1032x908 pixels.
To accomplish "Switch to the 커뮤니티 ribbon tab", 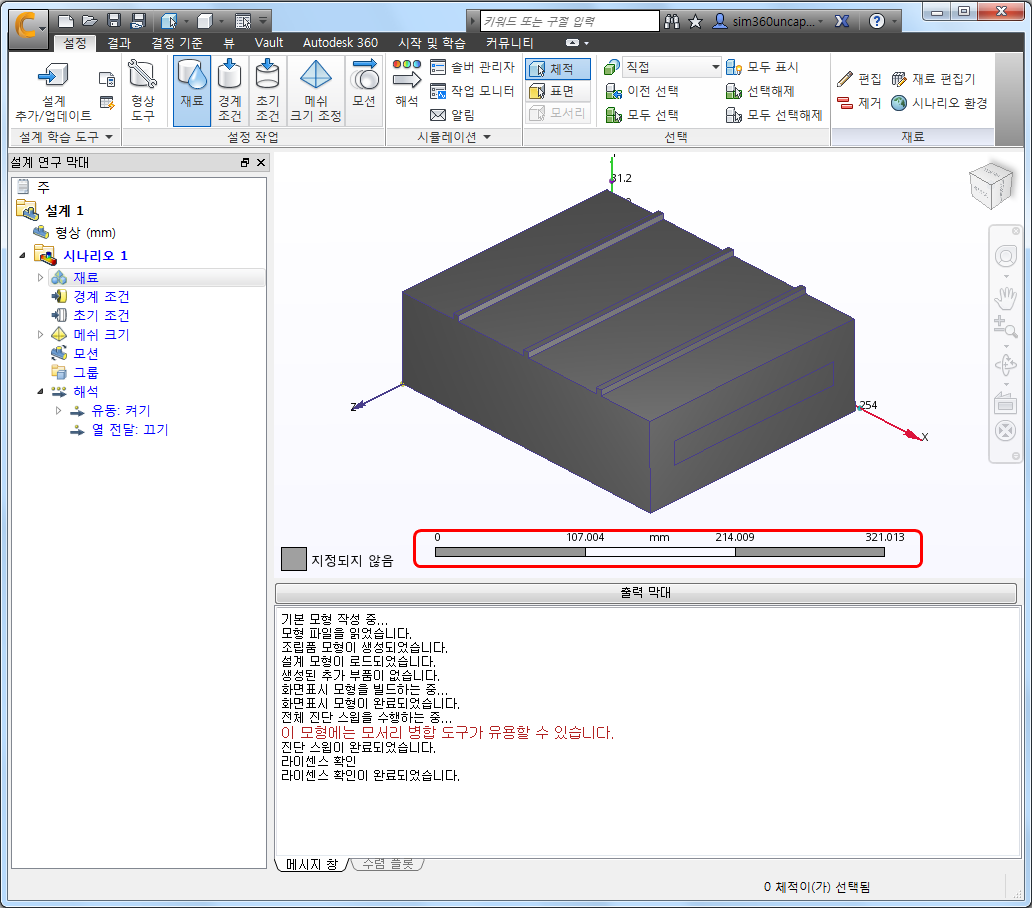I will [x=509, y=43].
